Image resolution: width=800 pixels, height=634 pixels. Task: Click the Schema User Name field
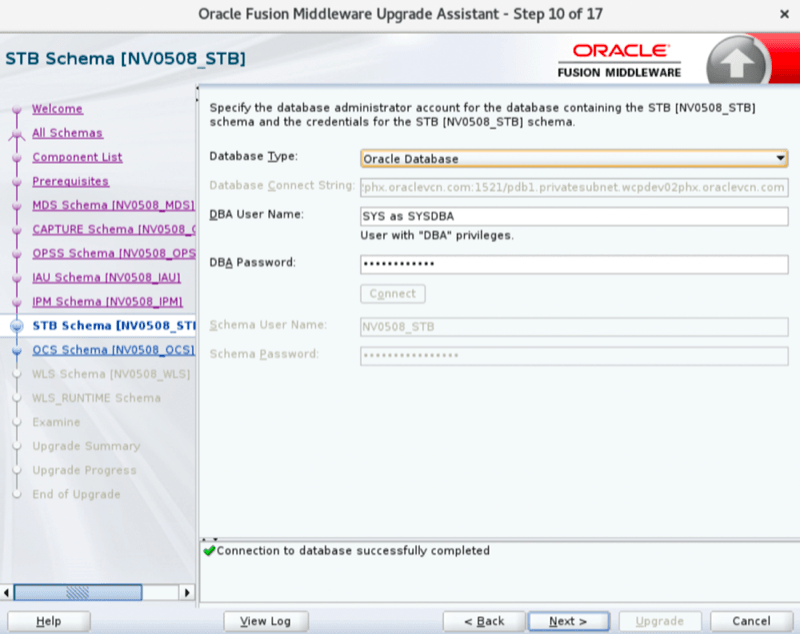(x=574, y=327)
